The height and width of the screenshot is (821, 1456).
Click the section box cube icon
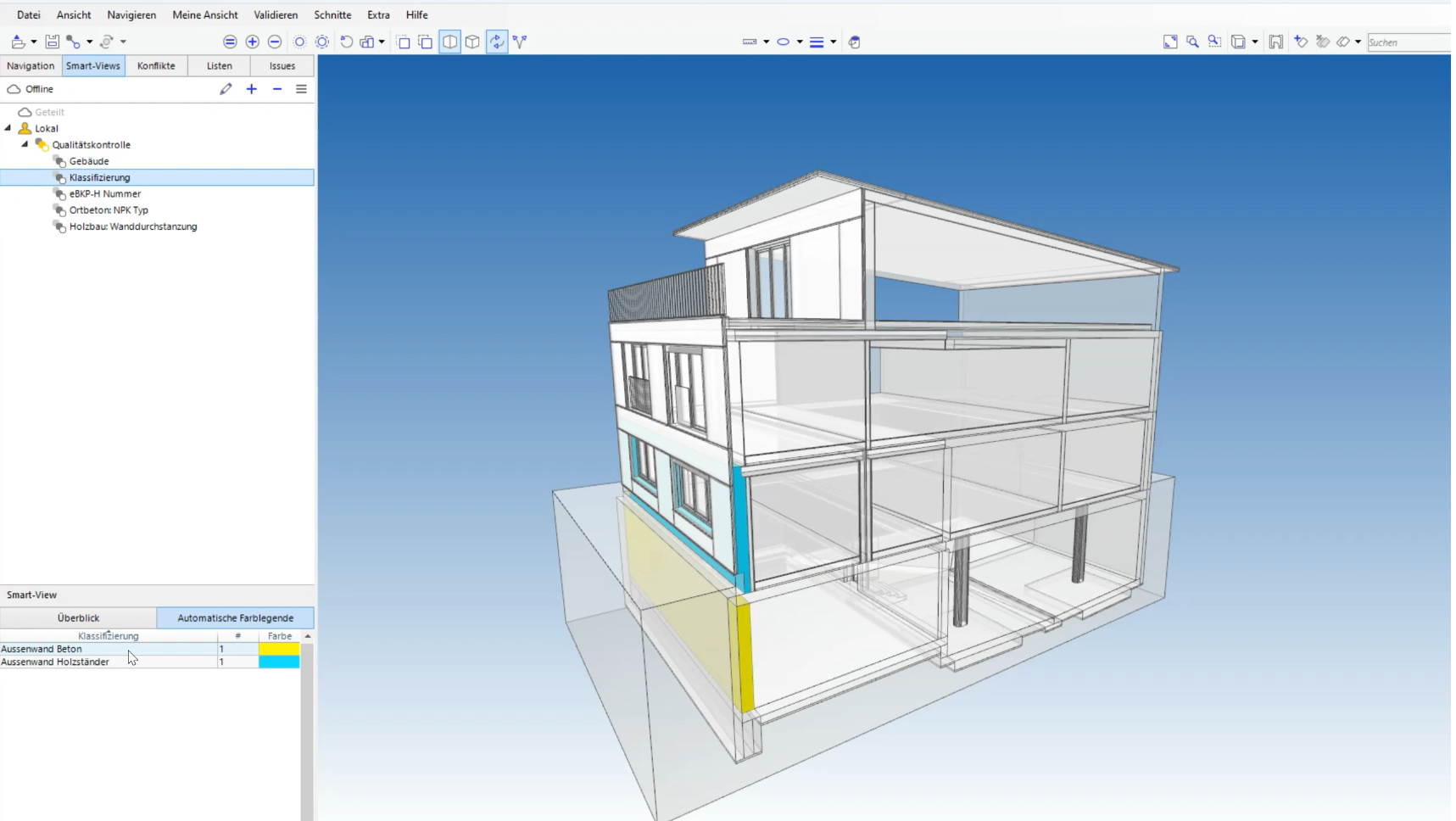tap(1239, 42)
